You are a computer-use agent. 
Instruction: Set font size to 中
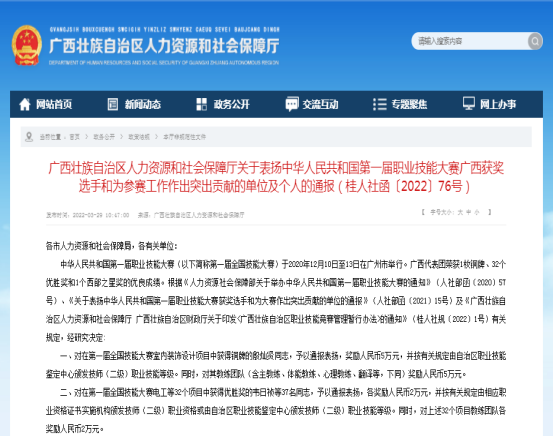tap(468, 212)
